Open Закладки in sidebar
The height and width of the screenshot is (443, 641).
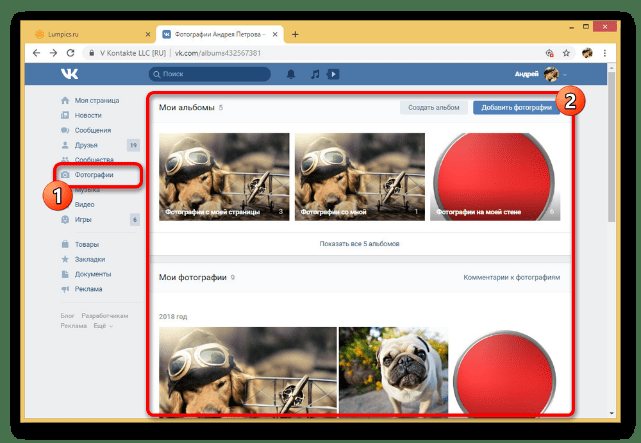90,259
